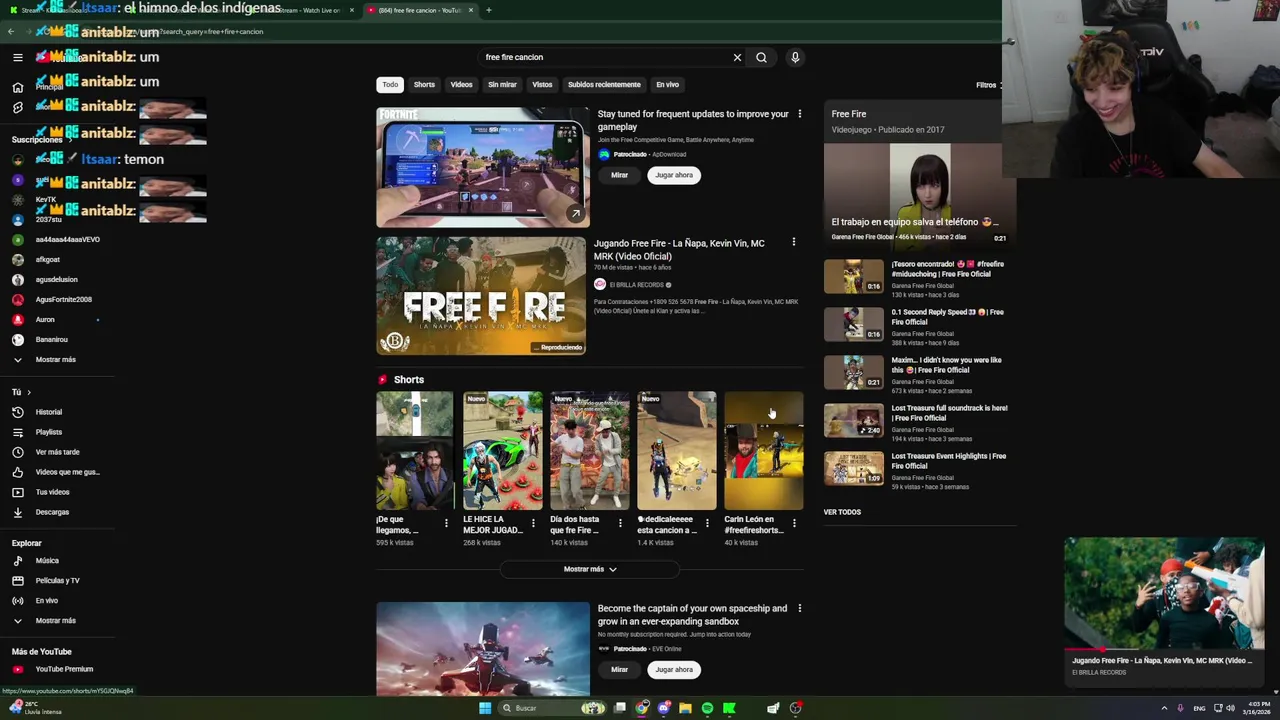Click Mirar on EVE Online ad

[x=619, y=670]
